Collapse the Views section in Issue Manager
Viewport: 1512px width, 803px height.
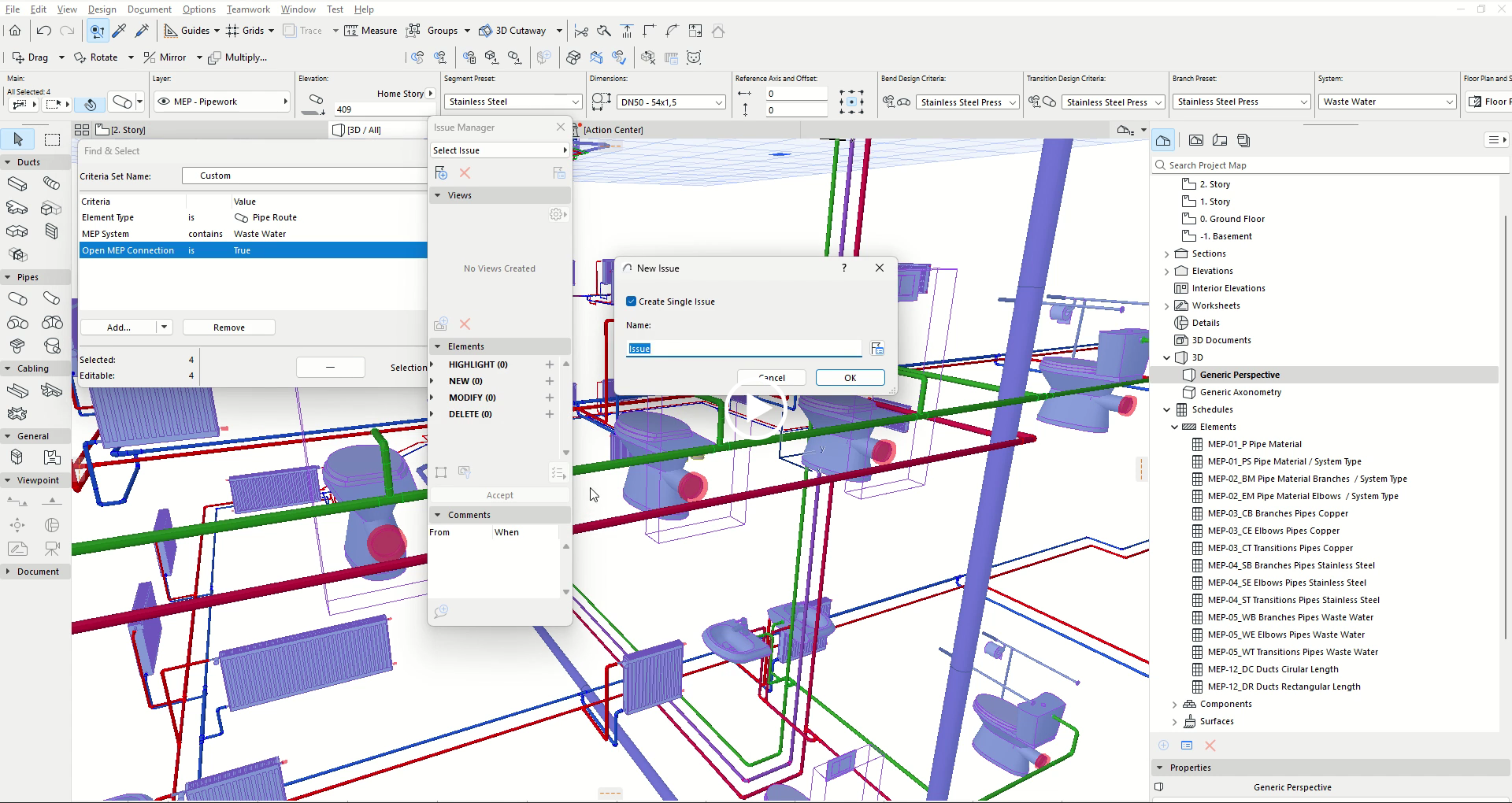pyautogui.click(x=438, y=195)
